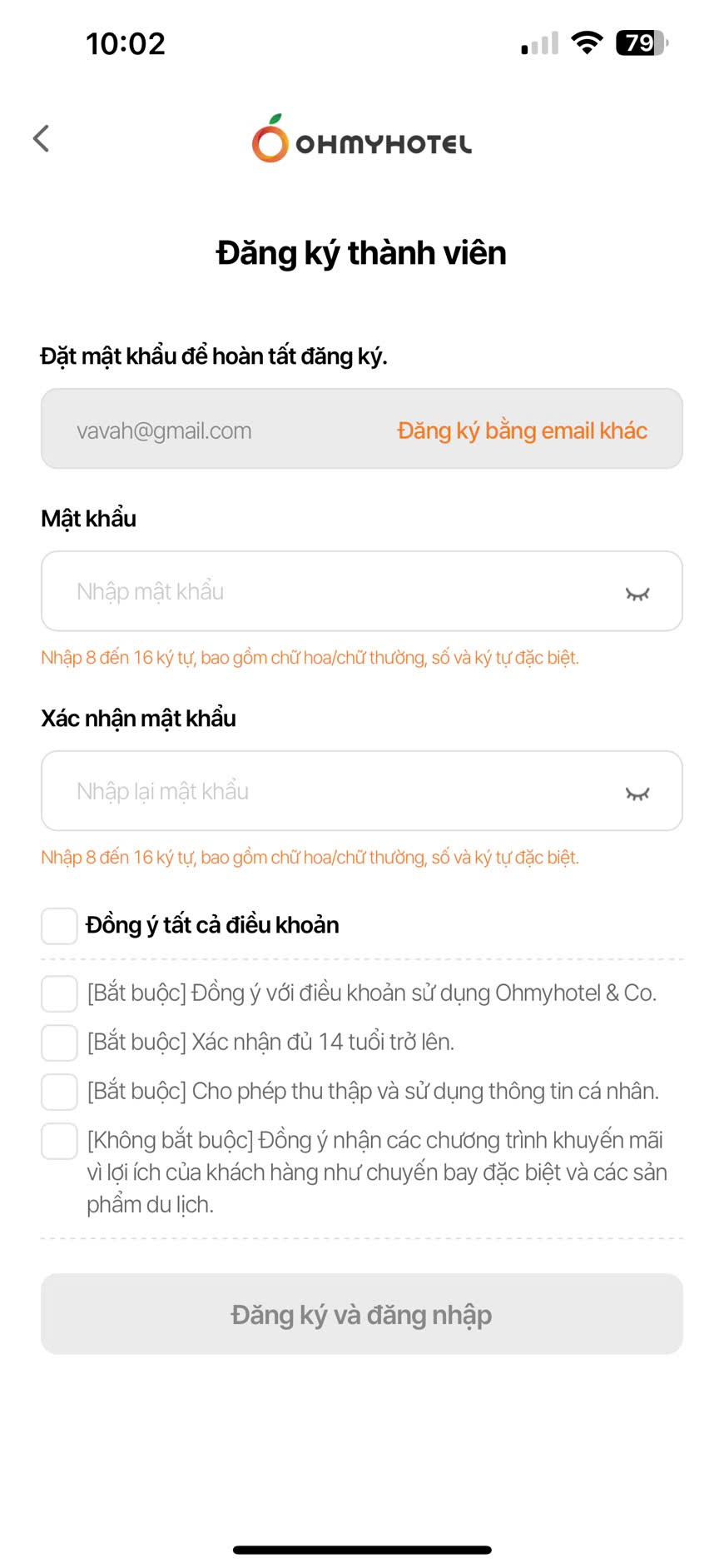
Task: Tap the battery status icon
Action: pyautogui.click(x=641, y=43)
